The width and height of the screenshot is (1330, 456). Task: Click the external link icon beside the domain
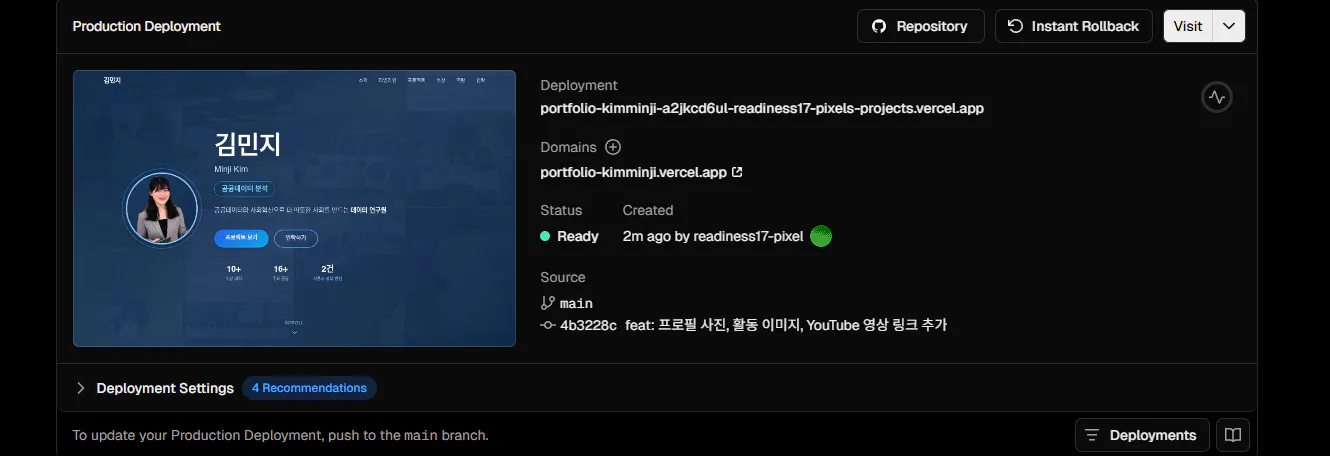(738, 172)
